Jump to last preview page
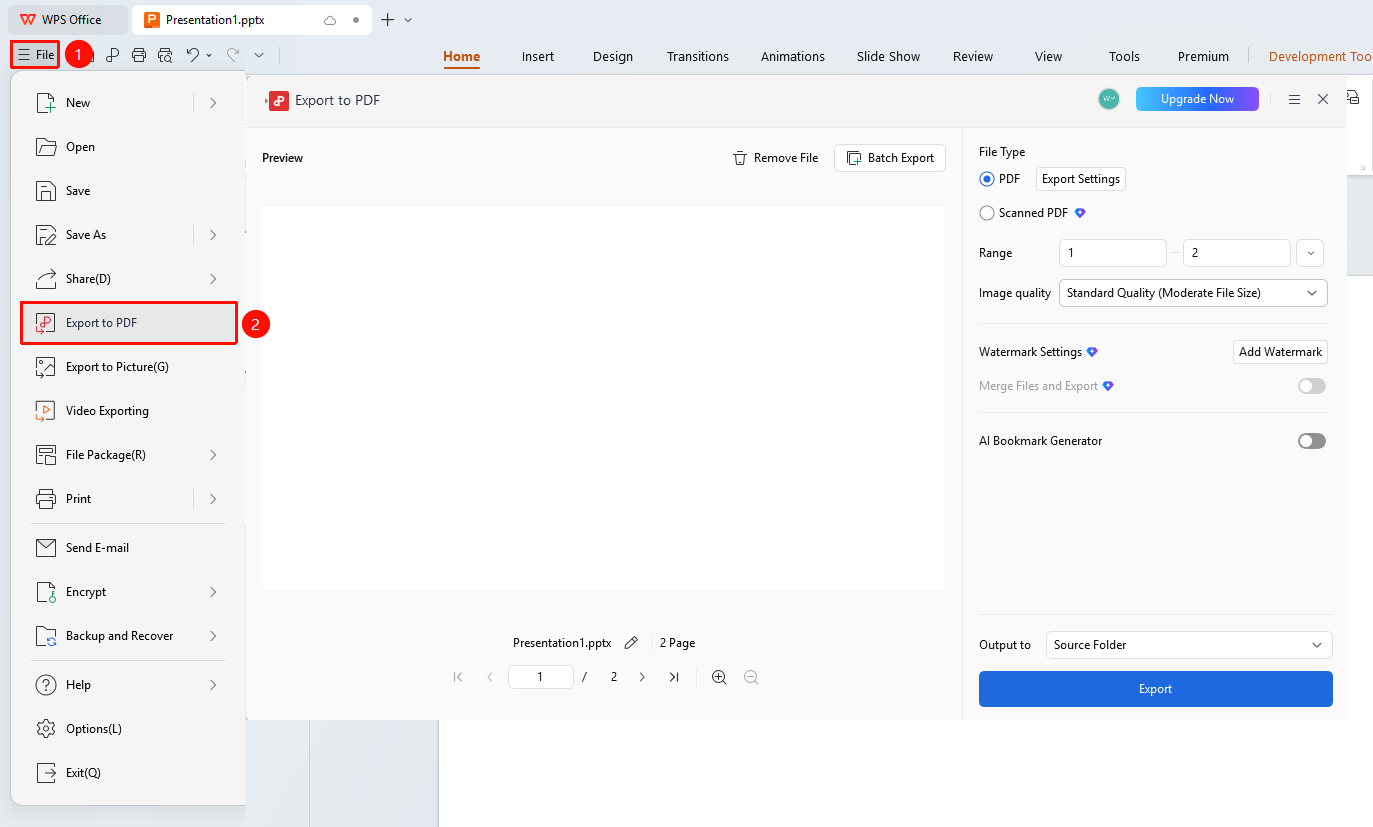Image resolution: width=1373 pixels, height=827 pixels. (674, 677)
